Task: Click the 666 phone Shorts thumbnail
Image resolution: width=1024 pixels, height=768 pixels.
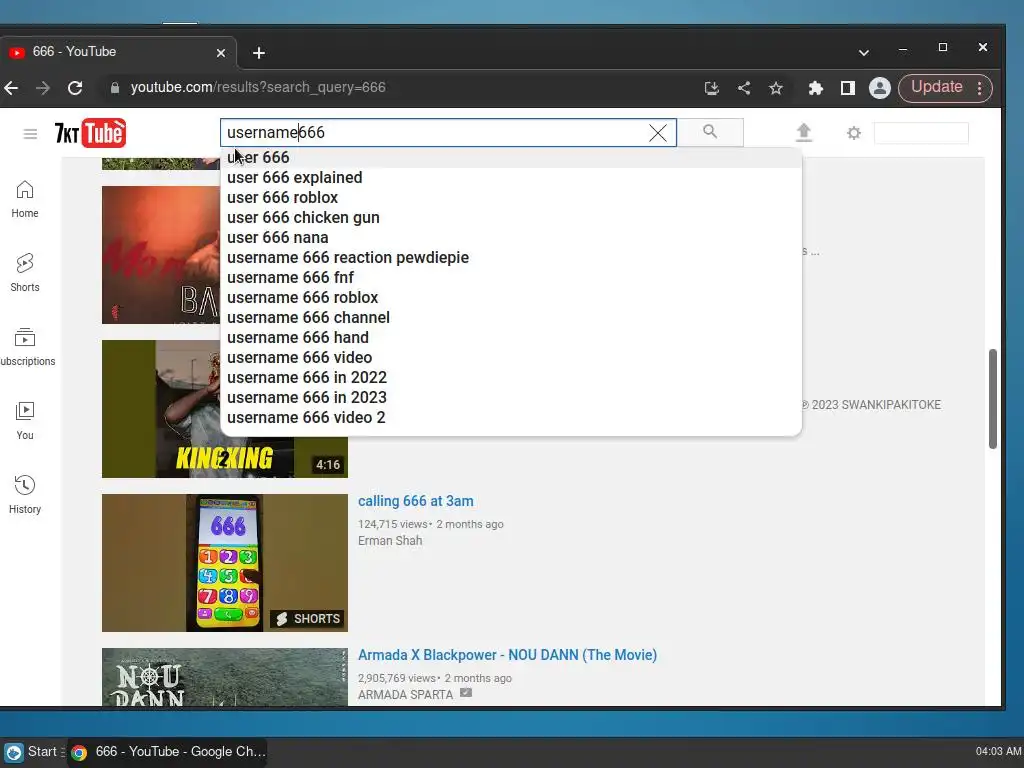Action: tap(225, 563)
